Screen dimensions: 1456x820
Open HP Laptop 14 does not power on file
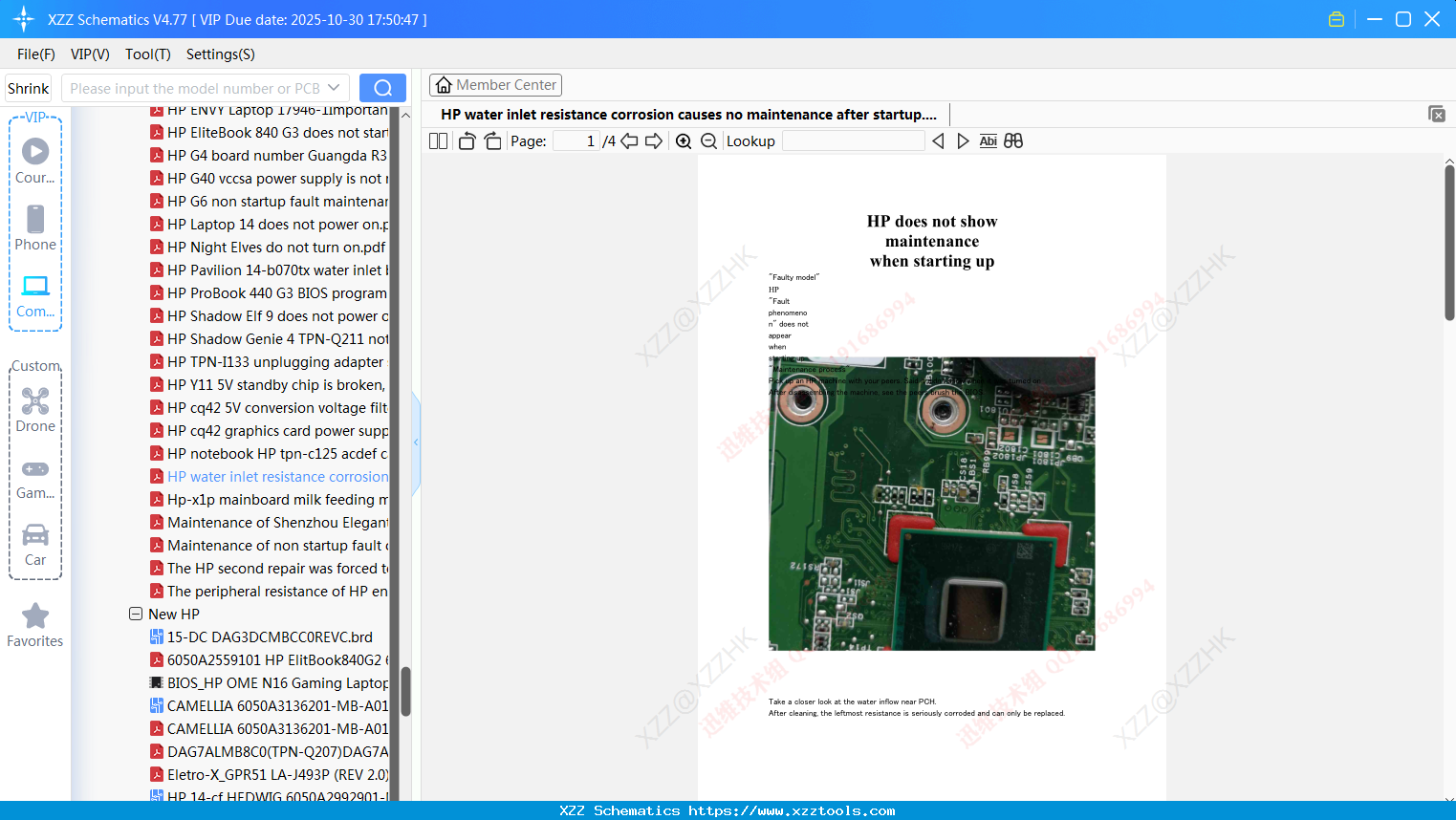pyautogui.click(x=269, y=225)
